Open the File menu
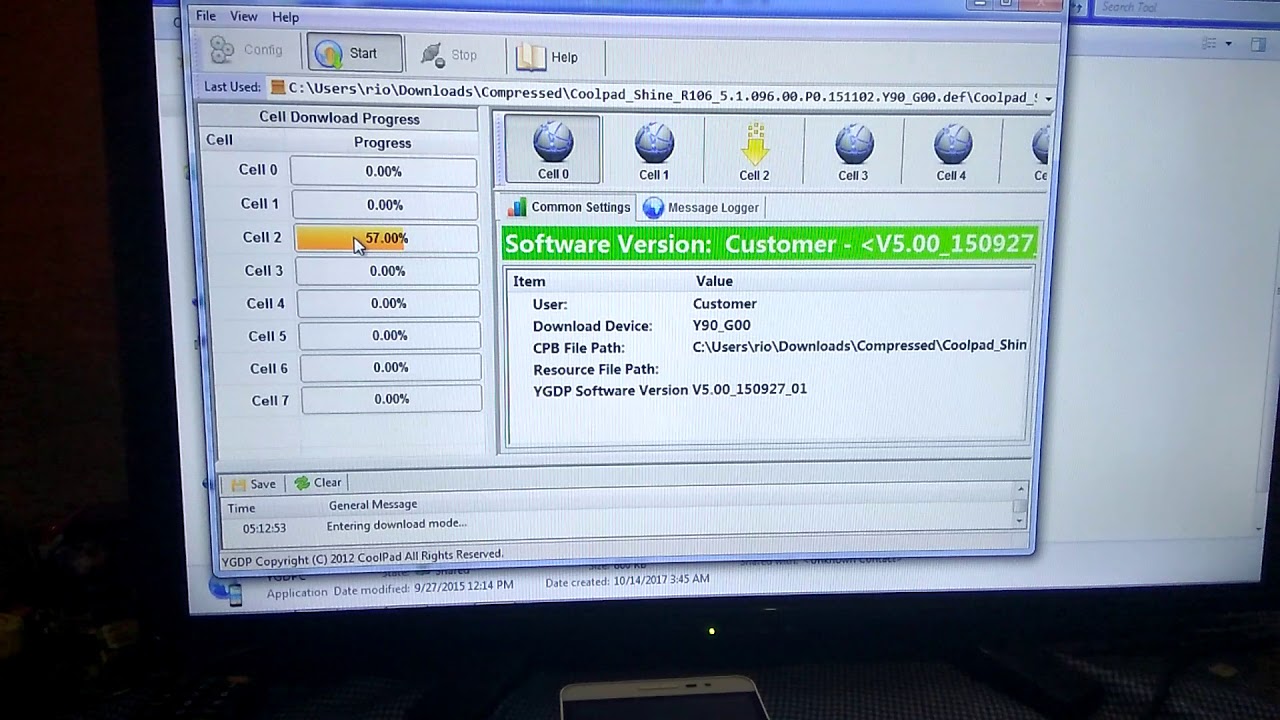This screenshot has height=720, width=1280. (x=206, y=16)
